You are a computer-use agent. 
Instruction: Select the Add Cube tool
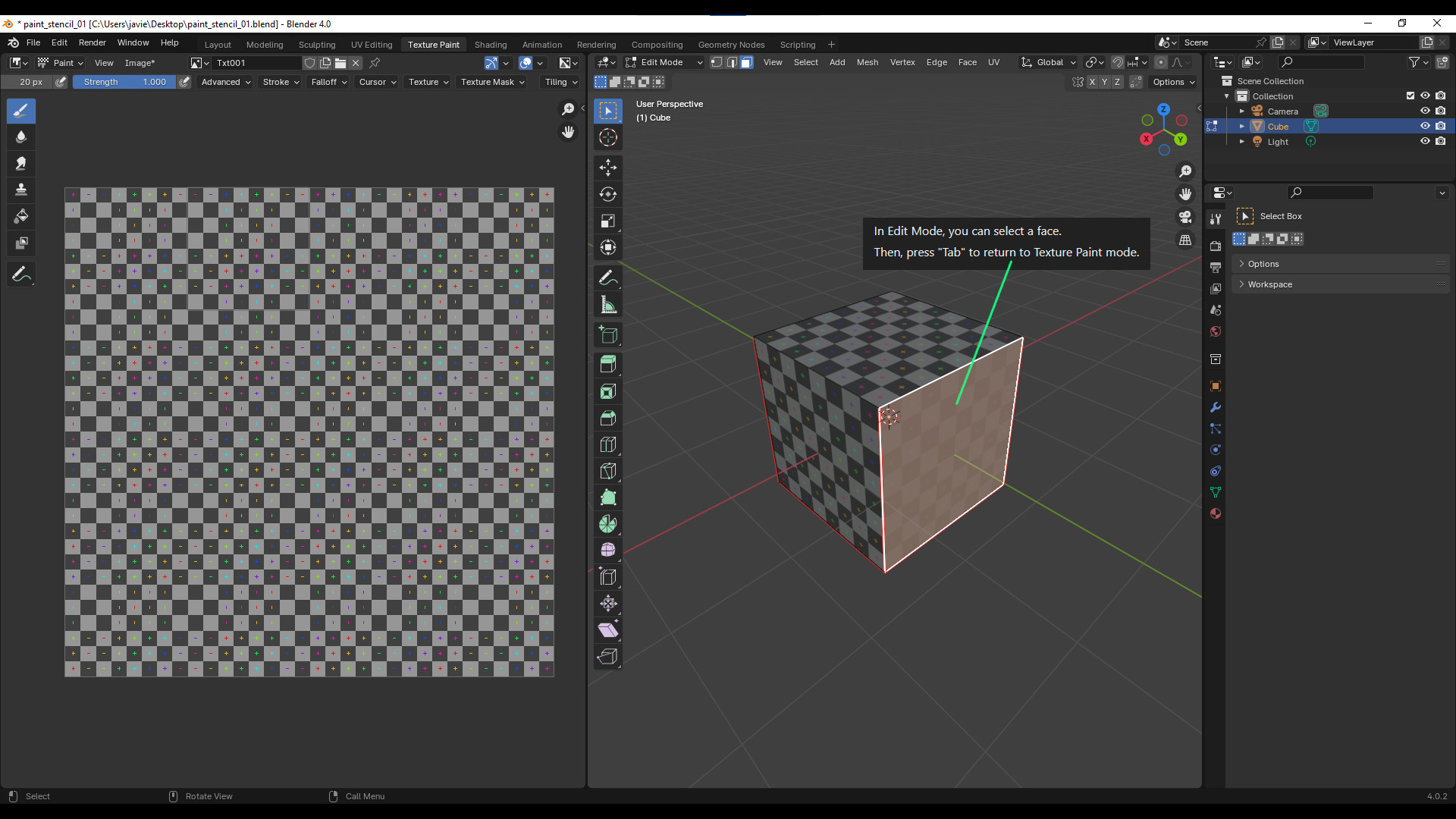pos(608,335)
